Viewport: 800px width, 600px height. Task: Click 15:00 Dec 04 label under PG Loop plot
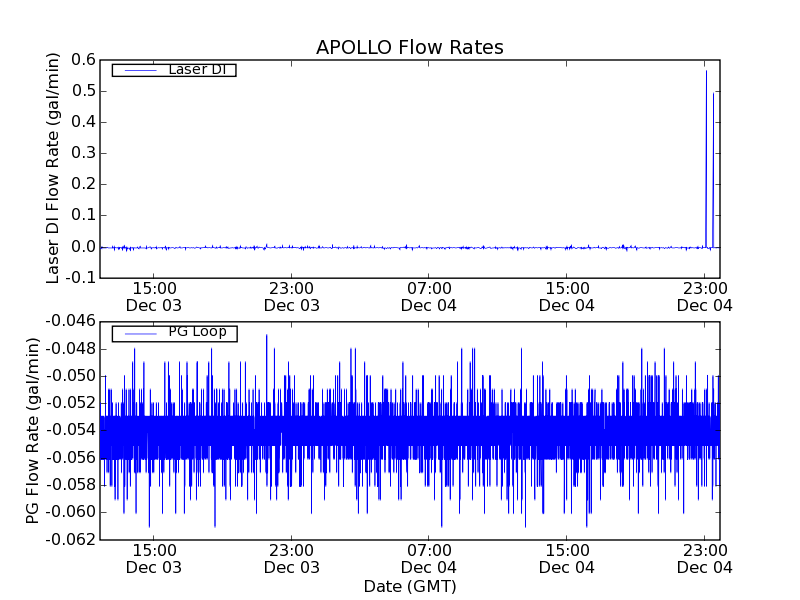[x=567, y=558]
